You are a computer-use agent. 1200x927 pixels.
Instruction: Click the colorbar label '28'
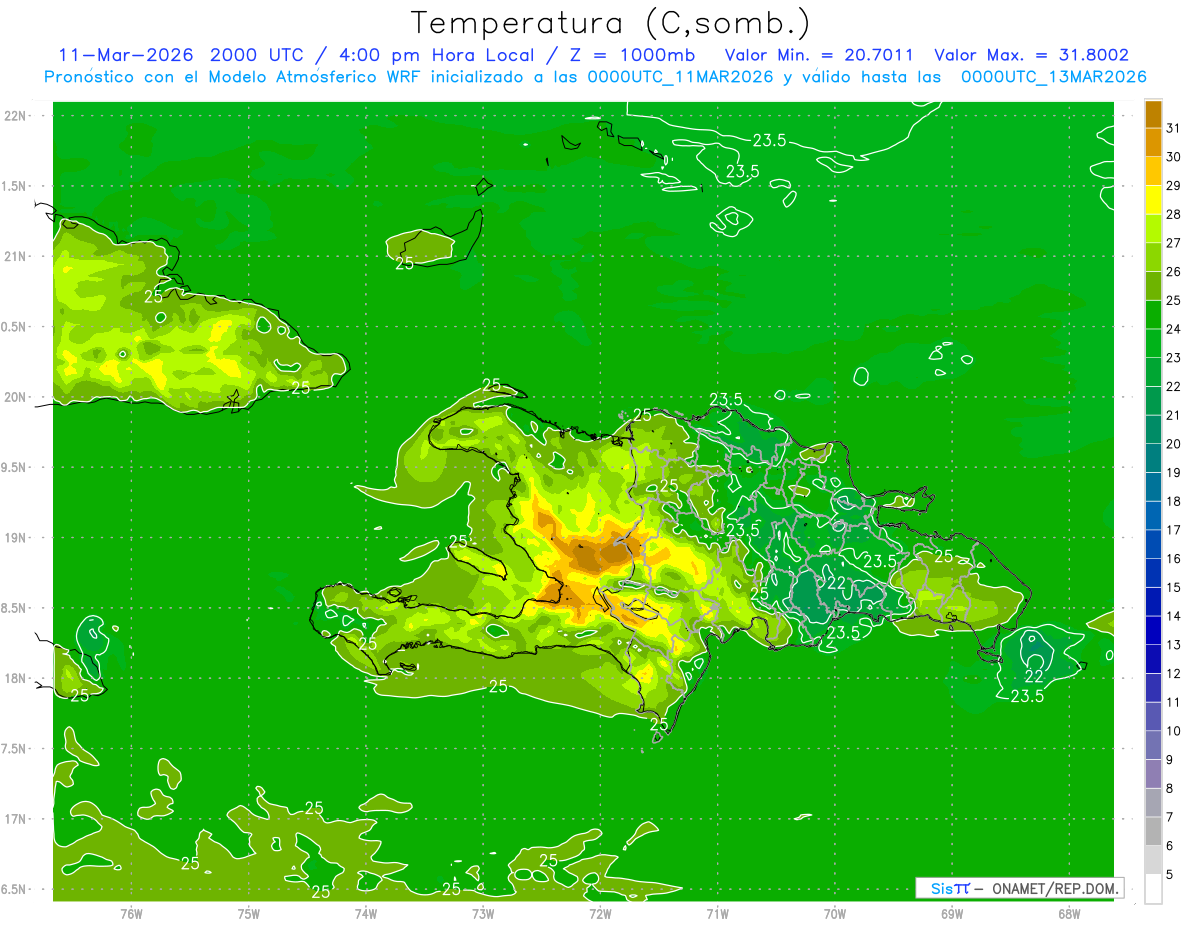pyautogui.click(x=1173, y=214)
